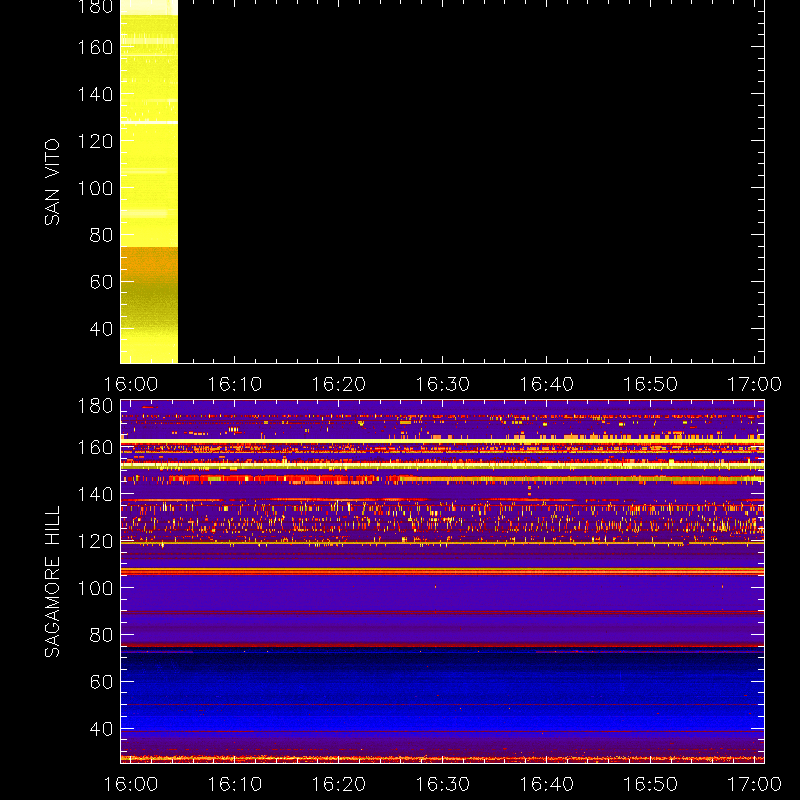Screen dimensions: 800x800
Task: Select the 120 tick label on SAN VITO plot
Action: 95,141
